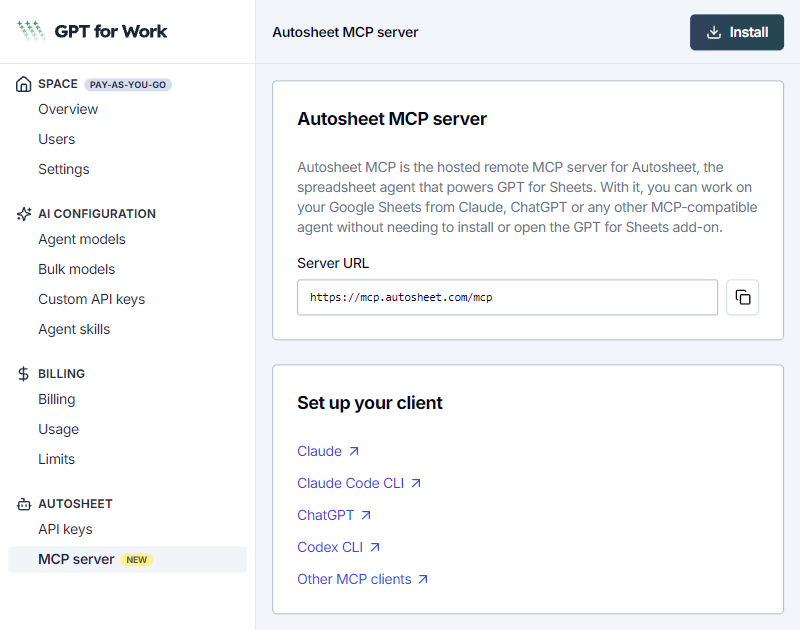Click the Autosheet robot icon

click(23, 504)
